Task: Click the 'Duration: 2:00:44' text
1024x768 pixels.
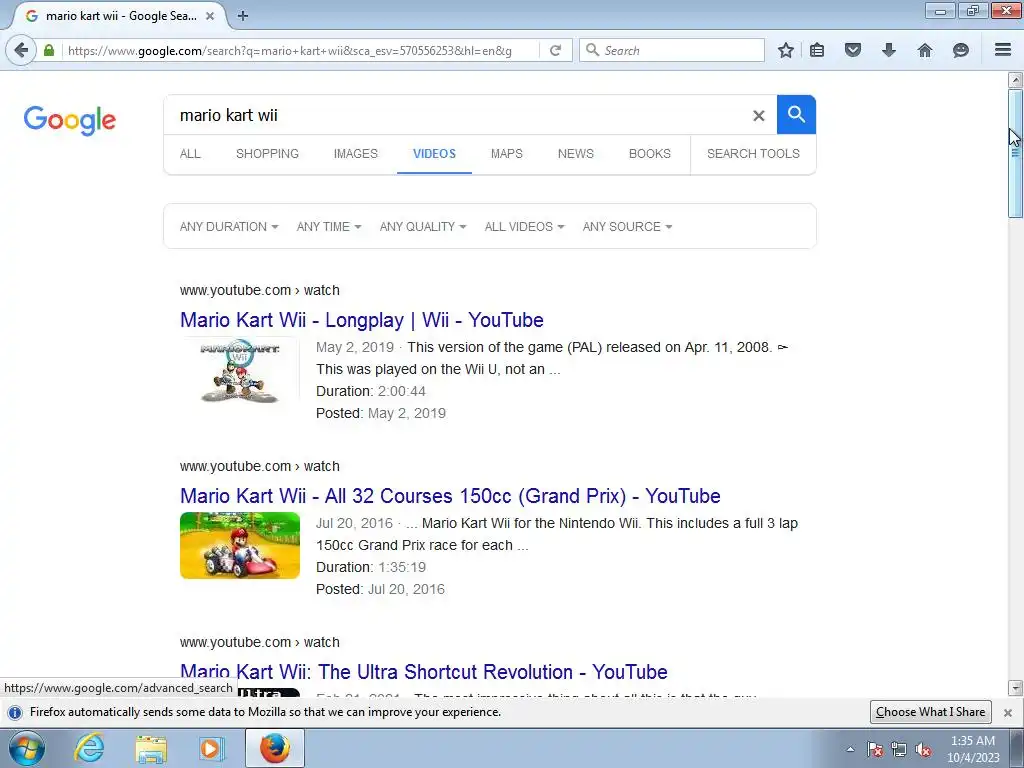Action: click(371, 391)
